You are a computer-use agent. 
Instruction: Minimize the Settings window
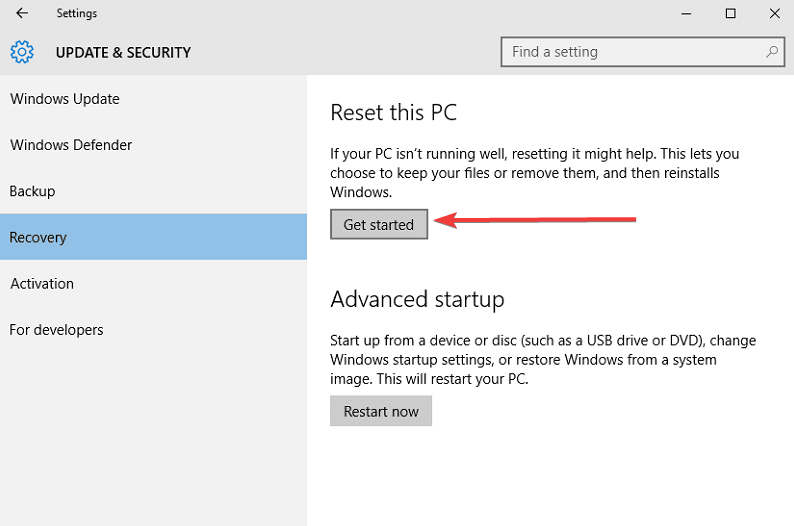coord(686,14)
